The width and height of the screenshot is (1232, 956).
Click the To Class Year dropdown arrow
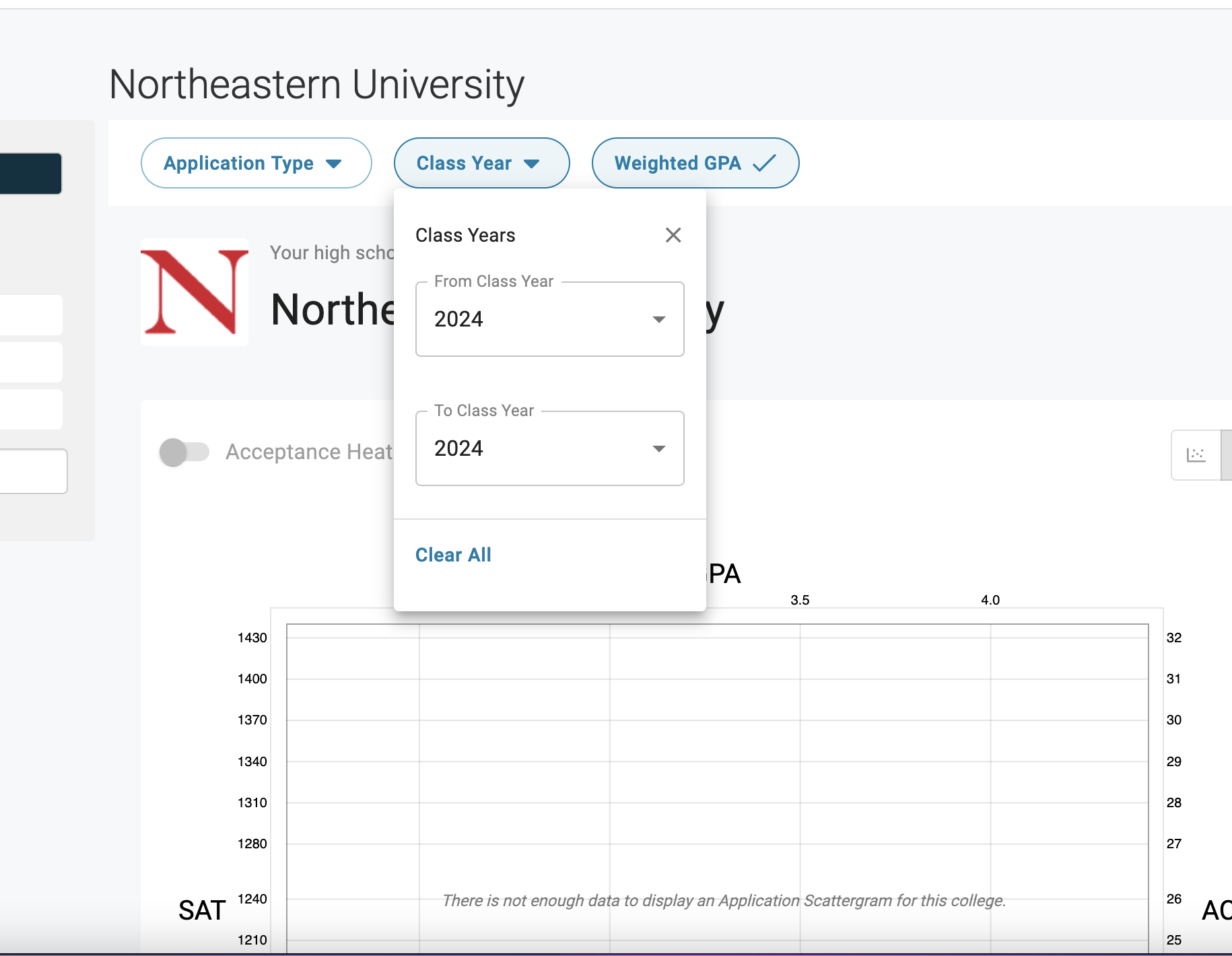659,448
